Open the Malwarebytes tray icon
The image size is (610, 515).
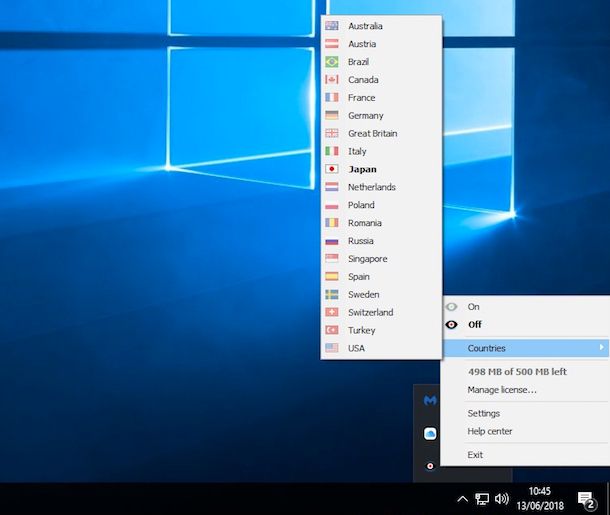430,400
